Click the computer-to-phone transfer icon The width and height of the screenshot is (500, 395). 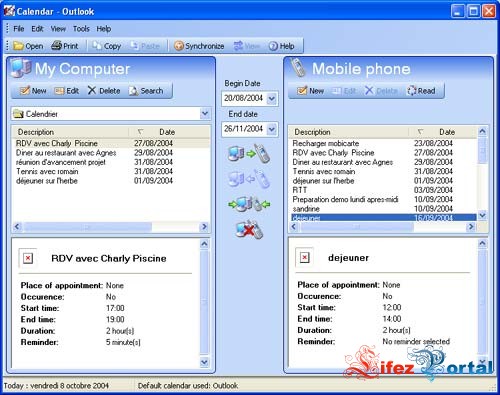coord(249,154)
